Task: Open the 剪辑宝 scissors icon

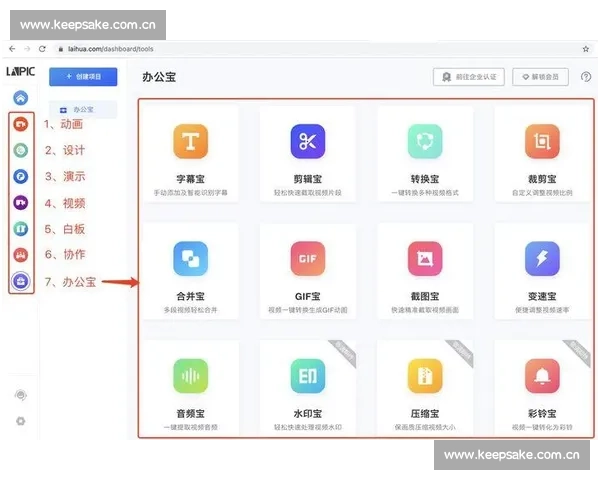Action: click(308, 141)
